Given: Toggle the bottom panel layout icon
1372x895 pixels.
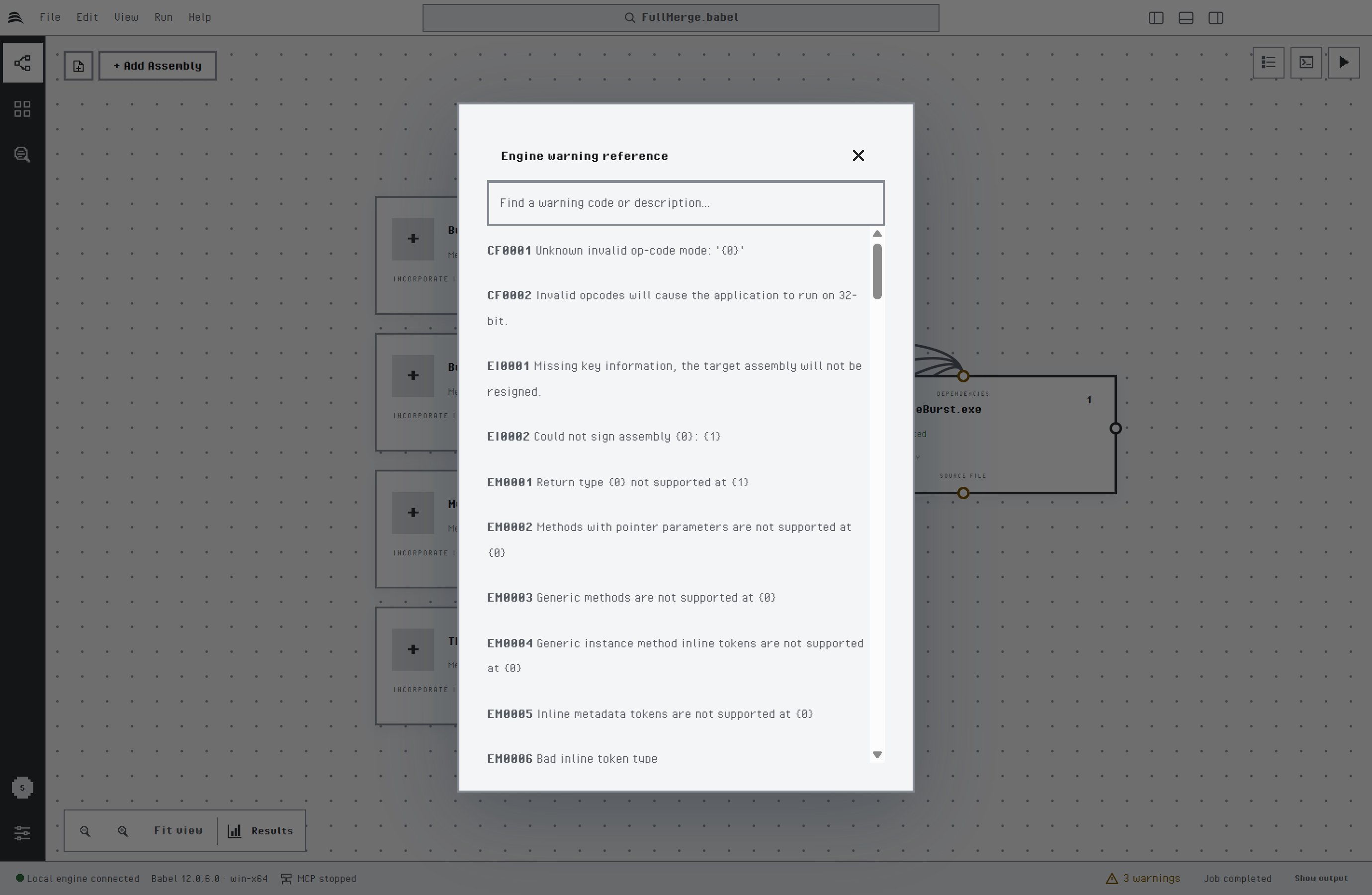Looking at the screenshot, I should click(x=1186, y=18).
